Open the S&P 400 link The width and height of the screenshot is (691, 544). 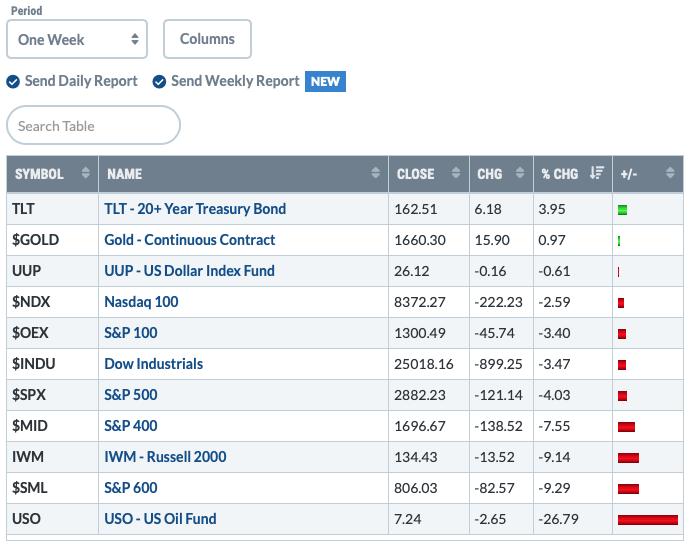(x=130, y=426)
